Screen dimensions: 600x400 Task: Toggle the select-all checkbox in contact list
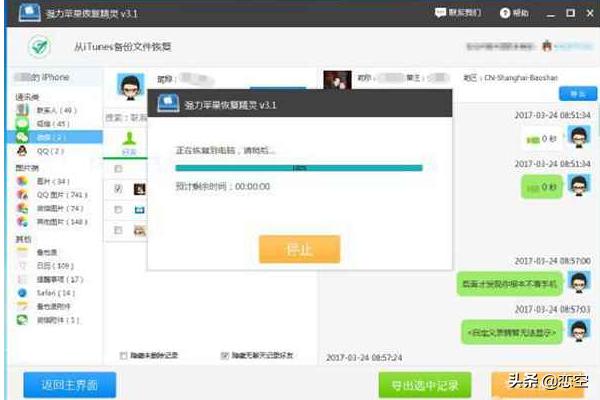click(118, 168)
